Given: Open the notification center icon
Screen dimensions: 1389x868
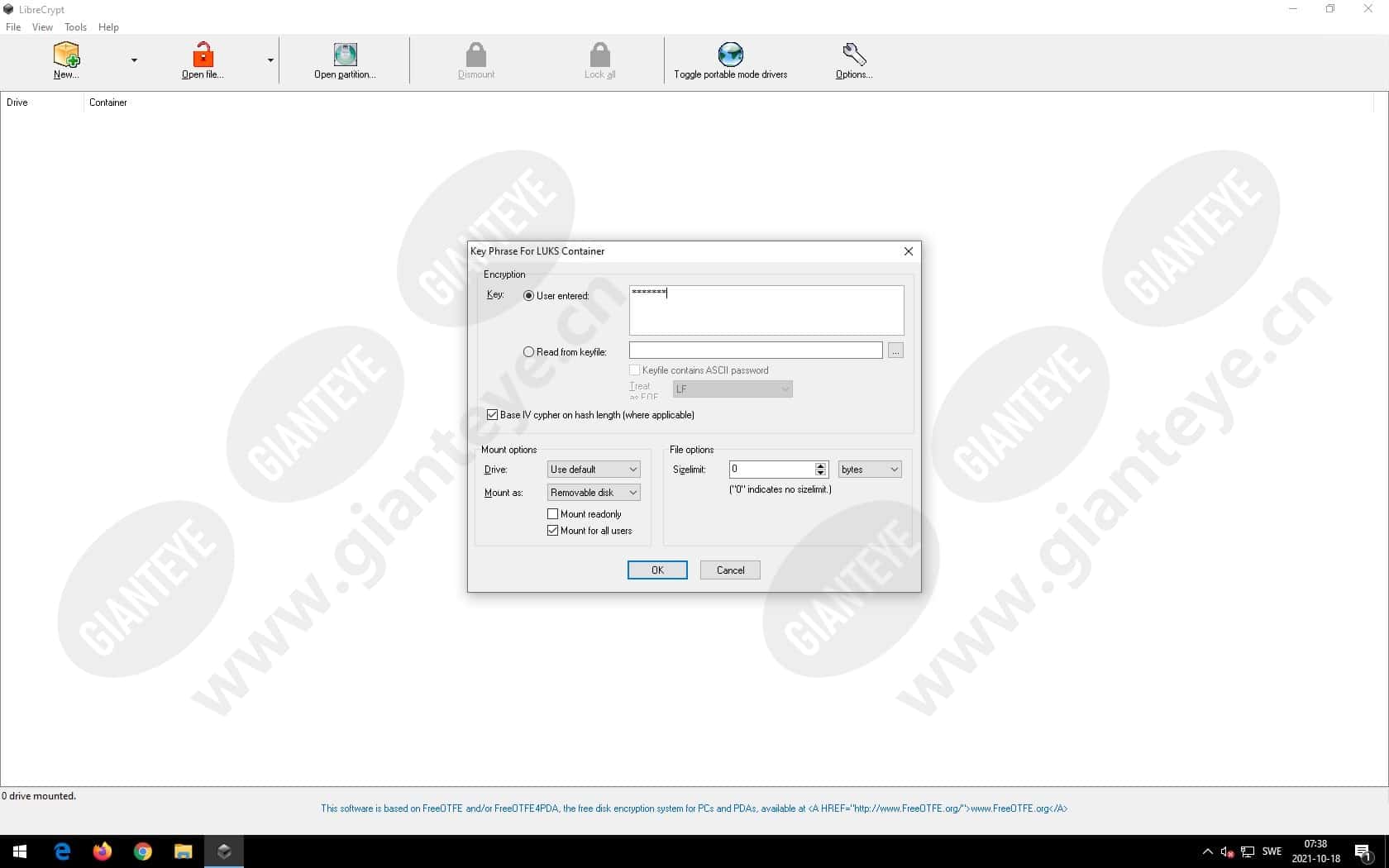Looking at the screenshot, I should tap(1364, 851).
